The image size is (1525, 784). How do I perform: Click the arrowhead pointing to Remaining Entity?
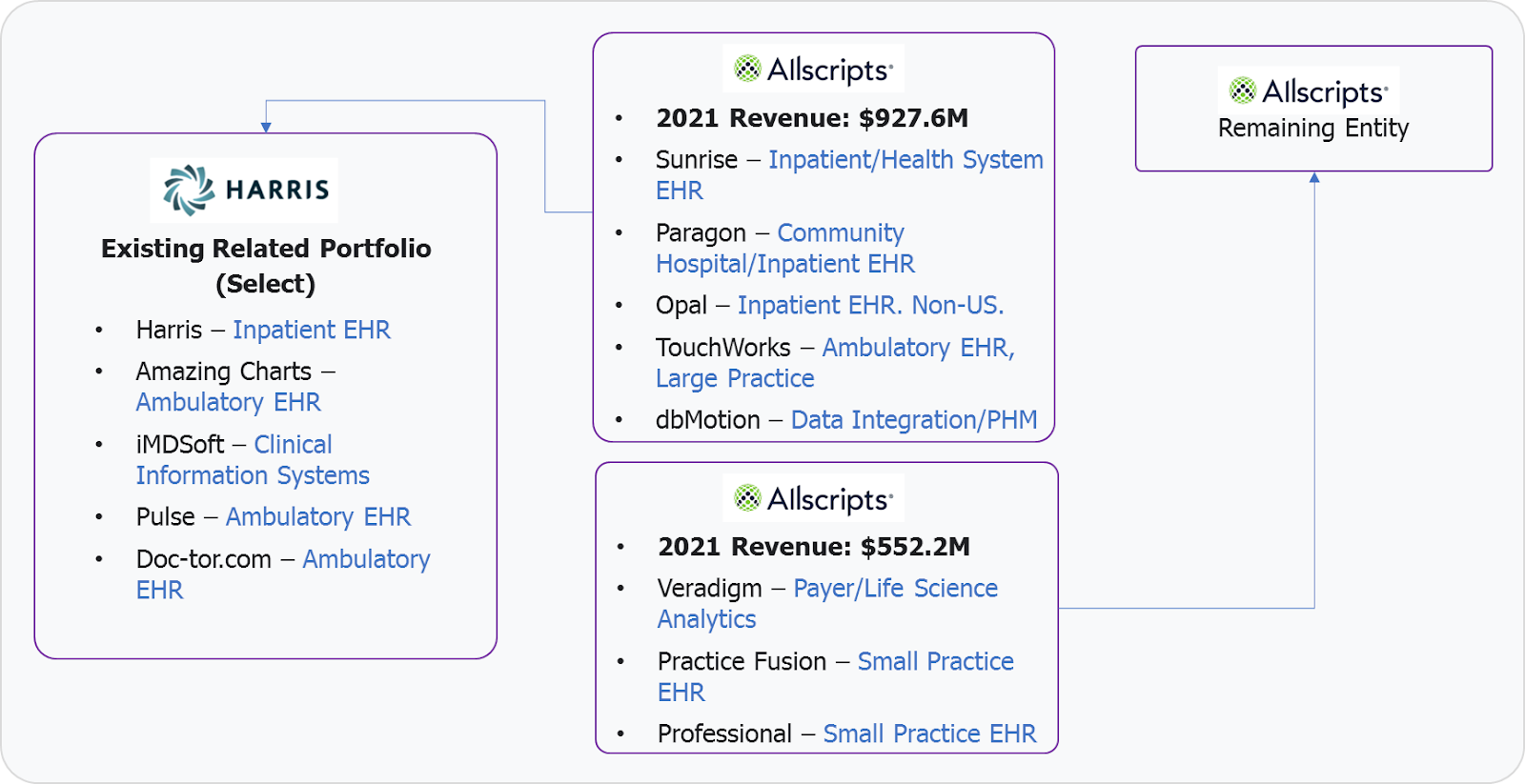tap(1314, 177)
